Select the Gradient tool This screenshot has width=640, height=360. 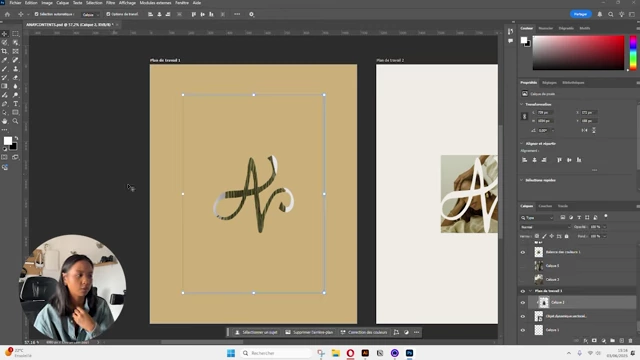tap(4, 87)
